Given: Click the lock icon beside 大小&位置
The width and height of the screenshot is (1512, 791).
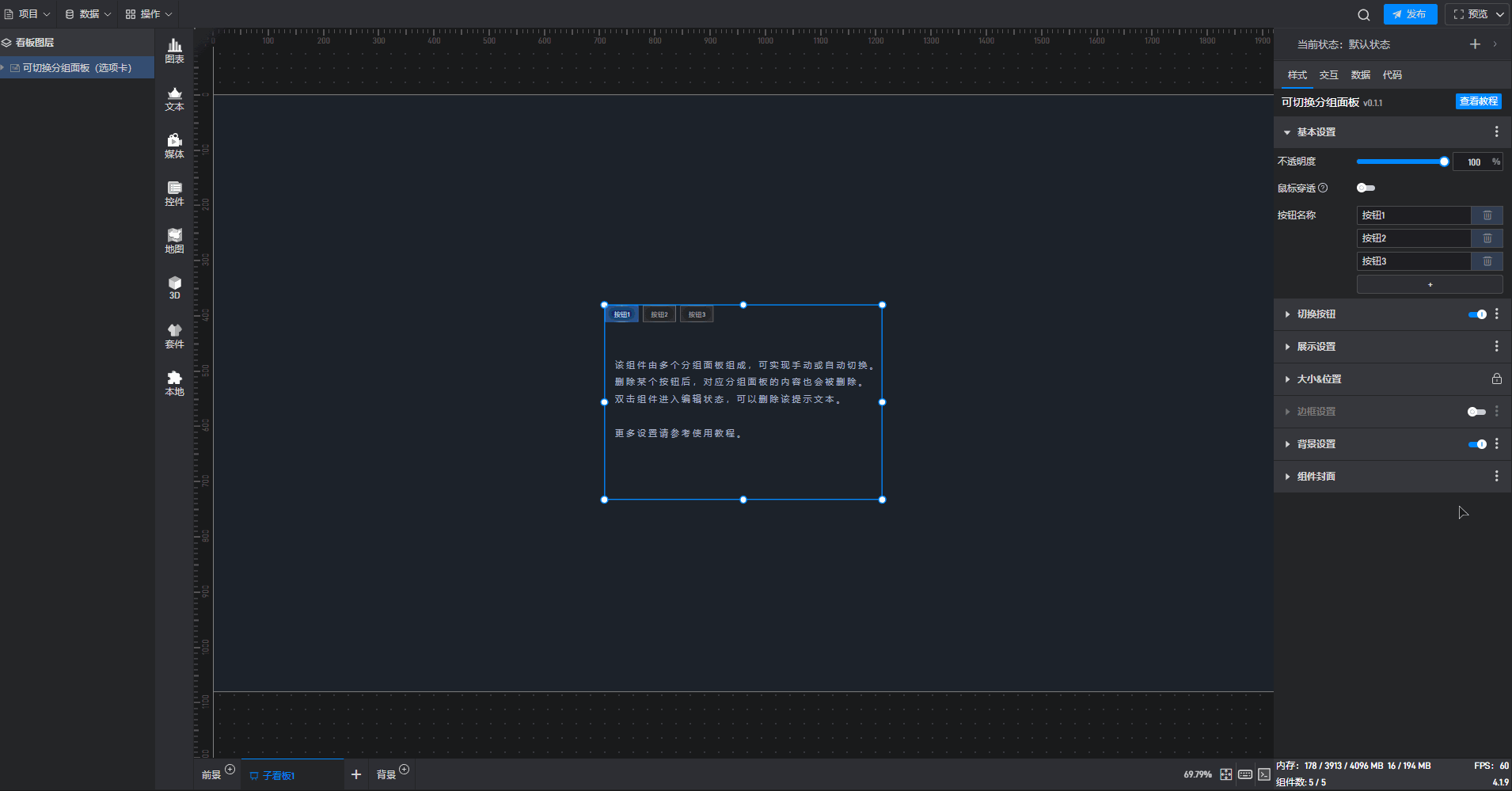Looking at the screenshot, I should tap(1496, 379).
